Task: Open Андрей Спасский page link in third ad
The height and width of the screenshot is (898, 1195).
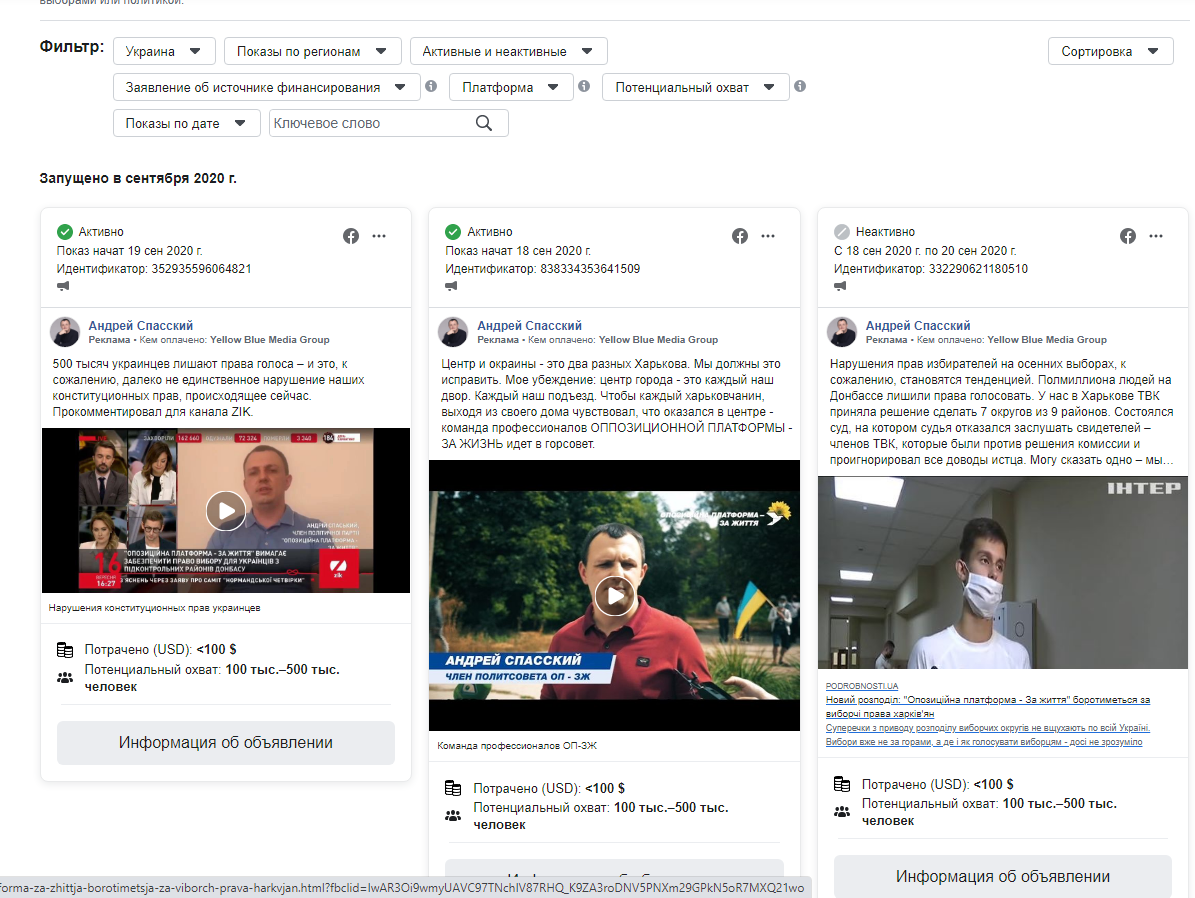Action: (x=917, y=325)
